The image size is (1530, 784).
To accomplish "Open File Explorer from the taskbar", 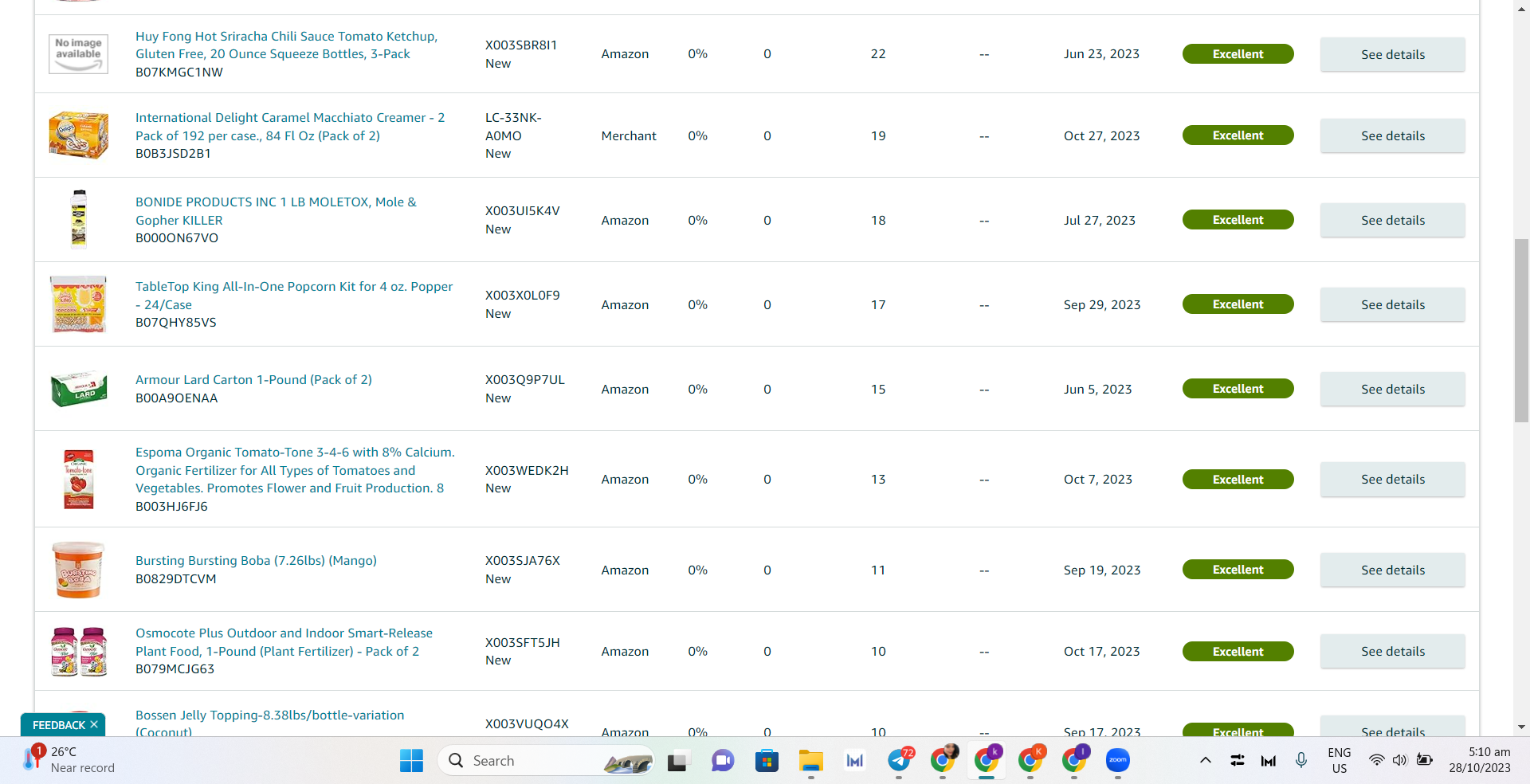I will coord(810,761).
